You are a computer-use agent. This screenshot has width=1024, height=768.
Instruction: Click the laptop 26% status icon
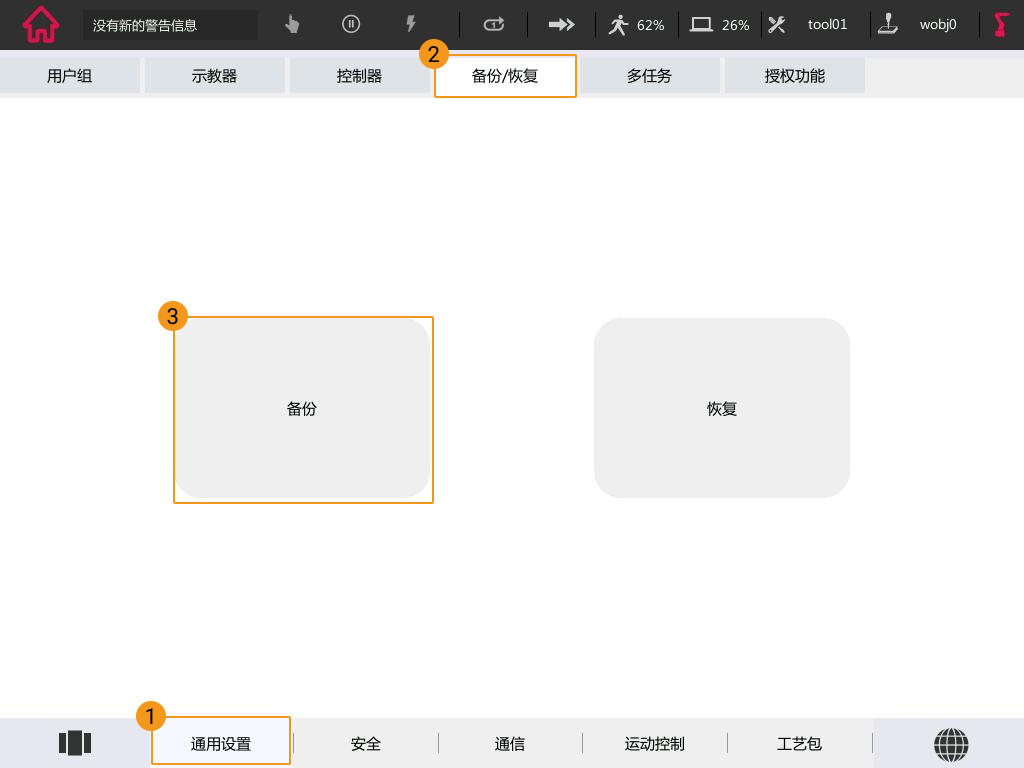720,25
